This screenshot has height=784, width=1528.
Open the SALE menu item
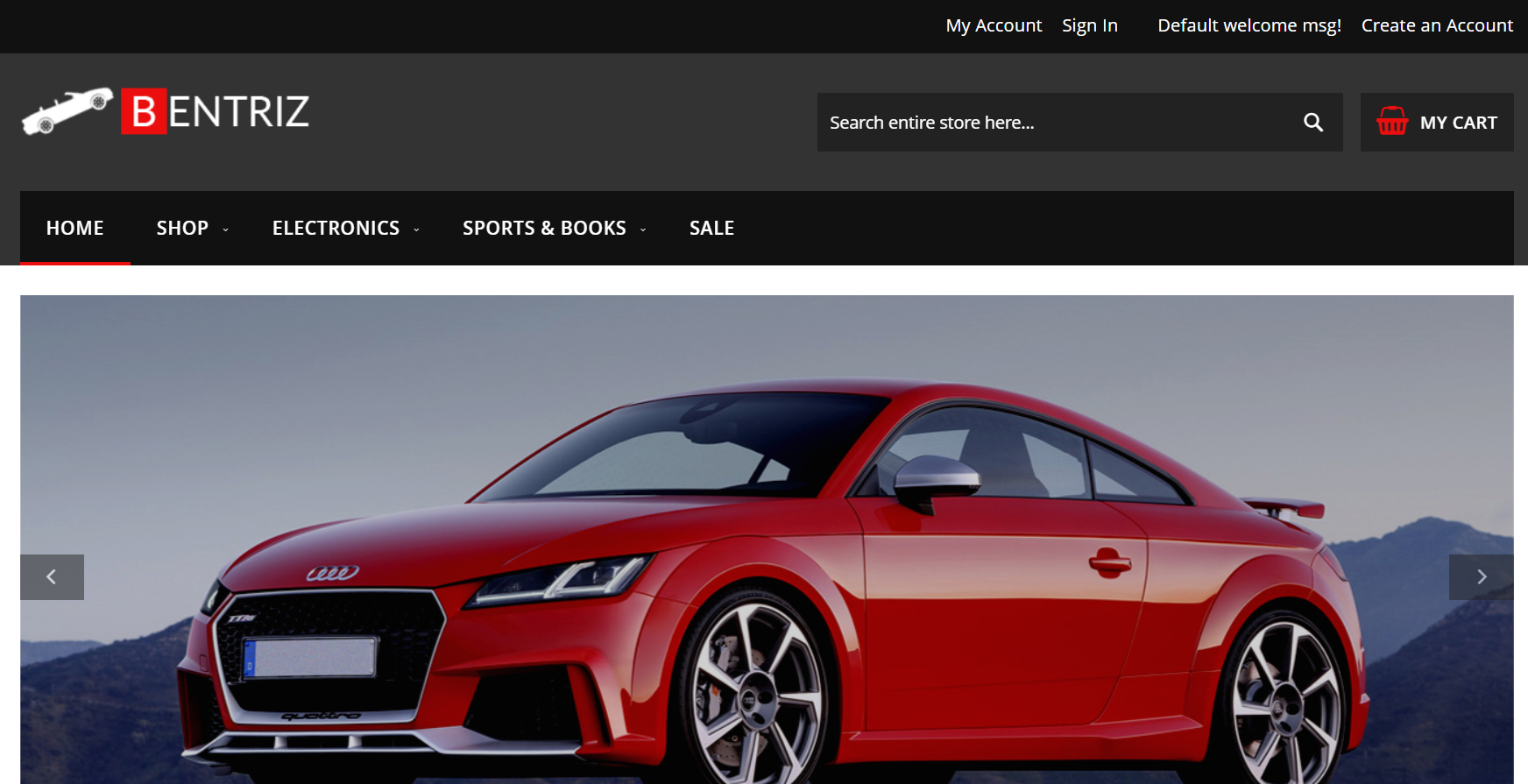[x=711, y=228]
